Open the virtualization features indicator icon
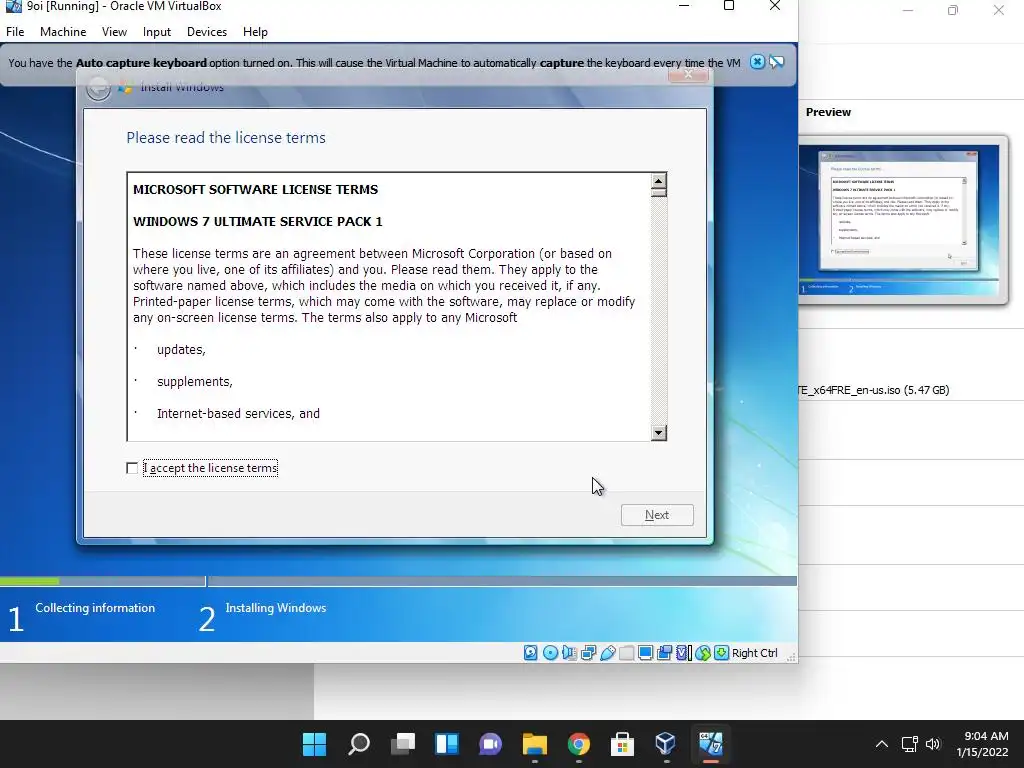 click(683, 652)
